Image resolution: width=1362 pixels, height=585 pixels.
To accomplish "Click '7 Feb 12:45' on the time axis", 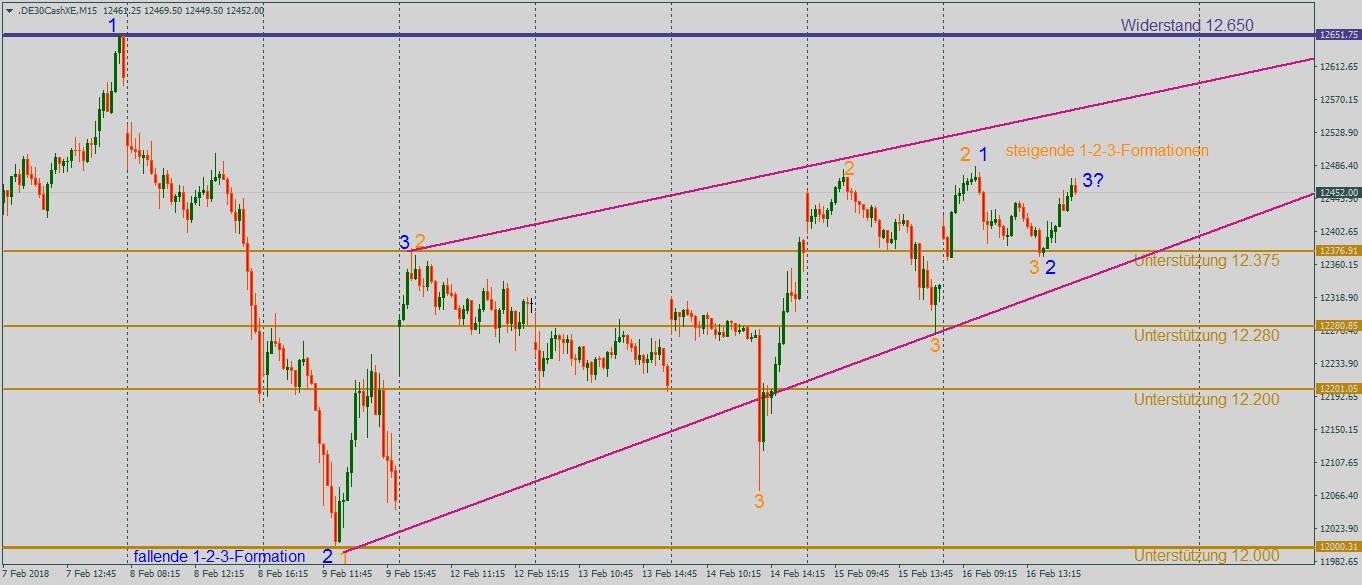I will (x=91, y=575).
